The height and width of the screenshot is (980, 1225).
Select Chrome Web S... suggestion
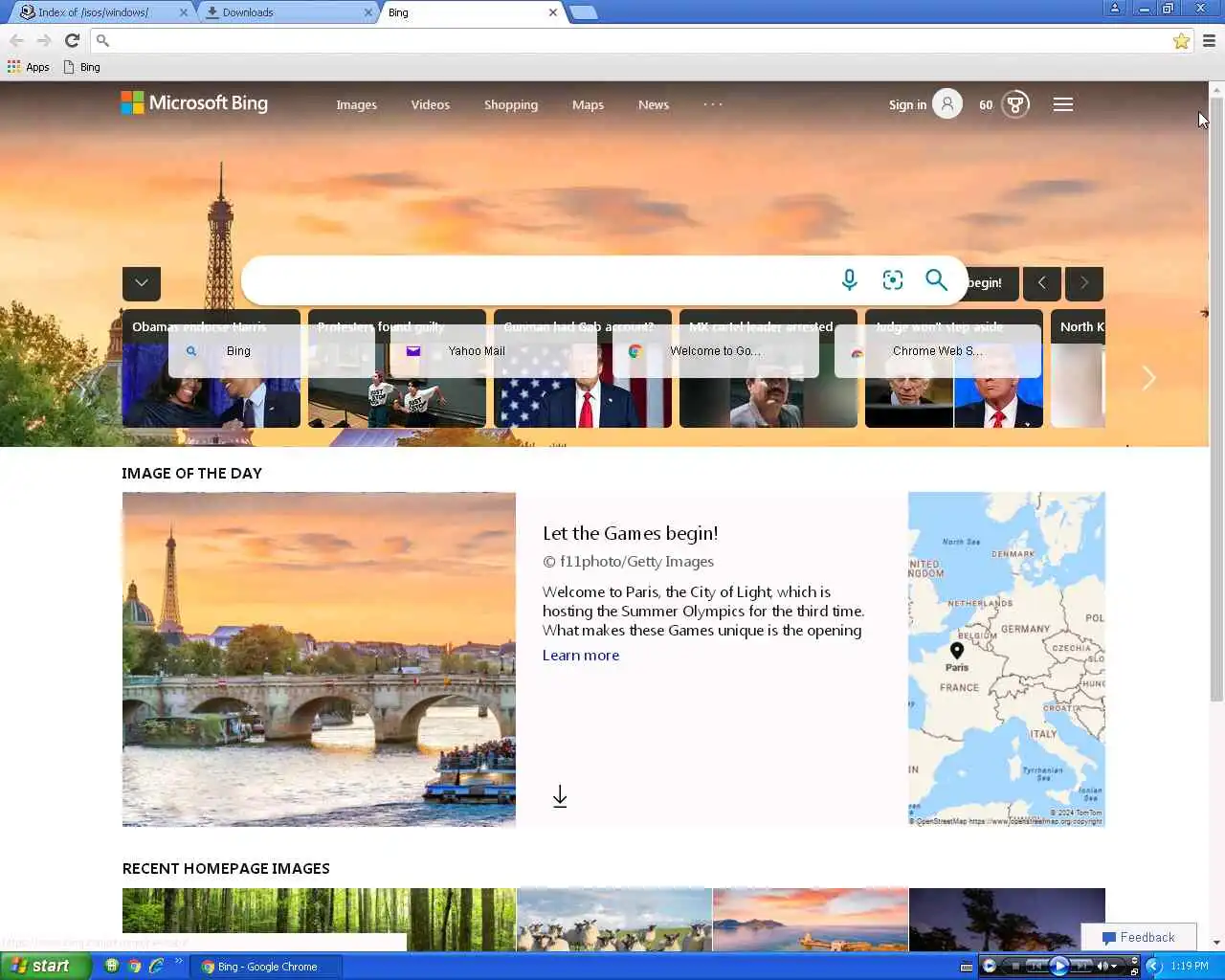coord(938,351)
